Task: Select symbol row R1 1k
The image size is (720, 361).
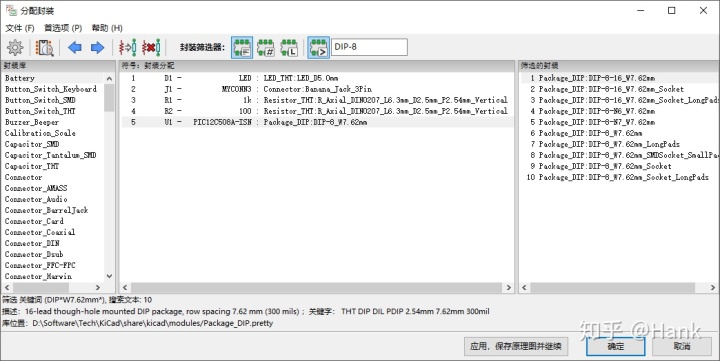Action: pyautogui.click(x=317, y=100)
